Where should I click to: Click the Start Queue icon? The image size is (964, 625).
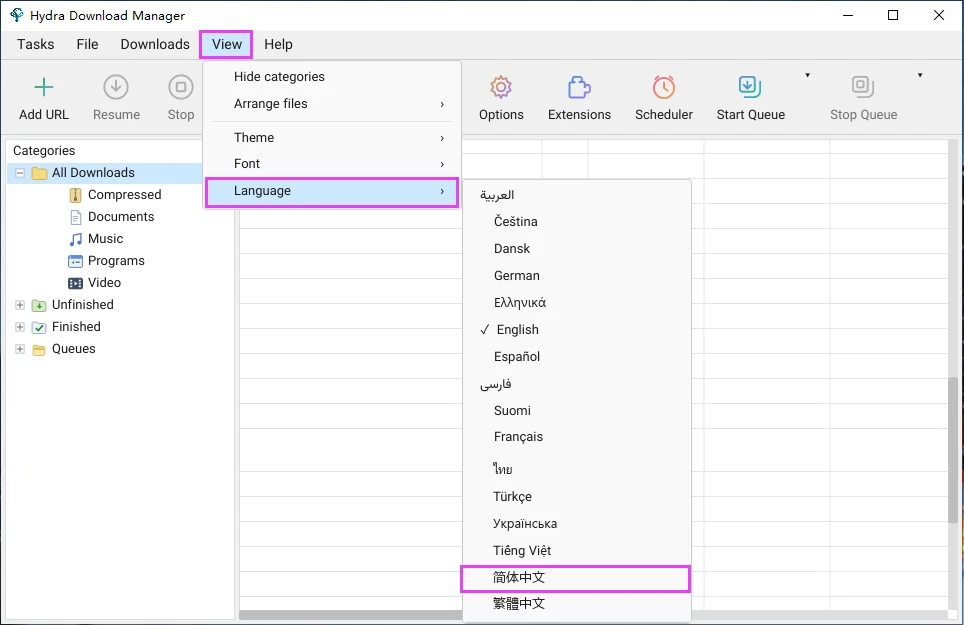(x=750, y=87)
